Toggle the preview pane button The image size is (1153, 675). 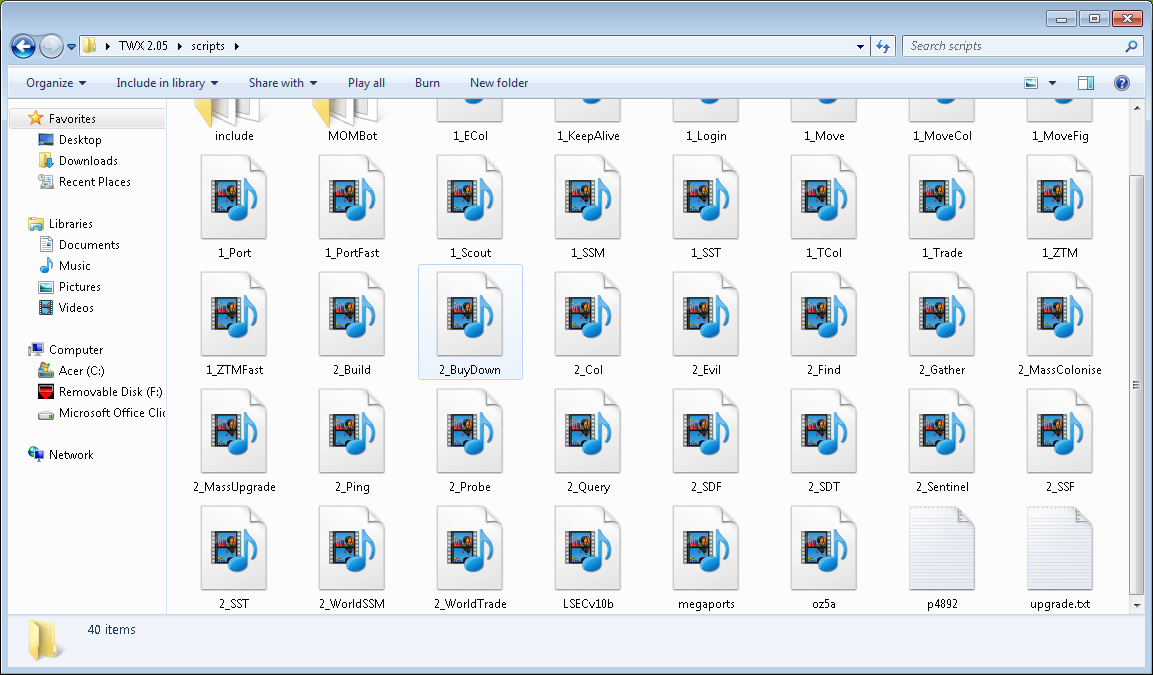1086,83
